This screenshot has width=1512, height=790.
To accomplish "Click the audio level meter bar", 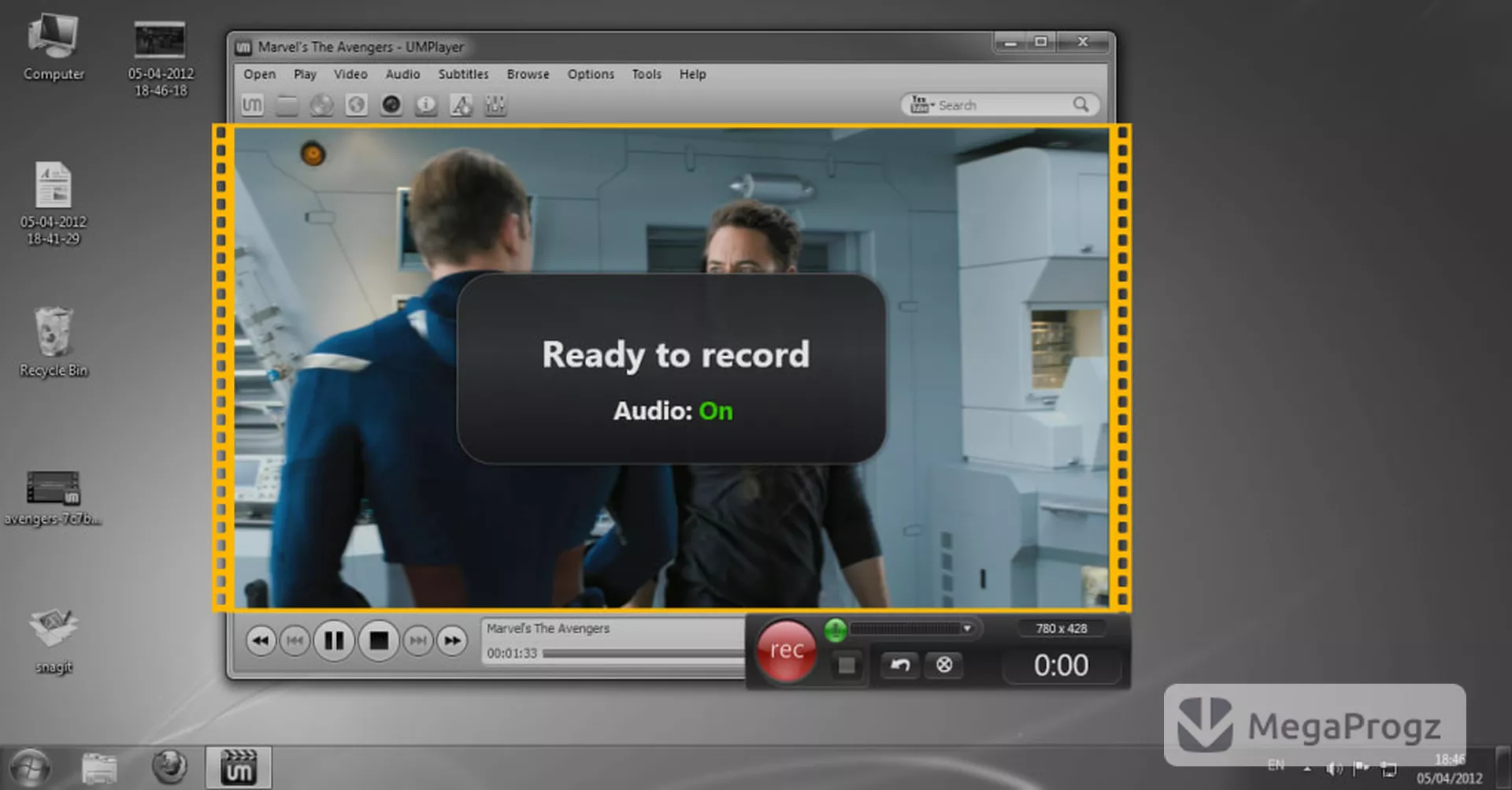I will (905, 629).
